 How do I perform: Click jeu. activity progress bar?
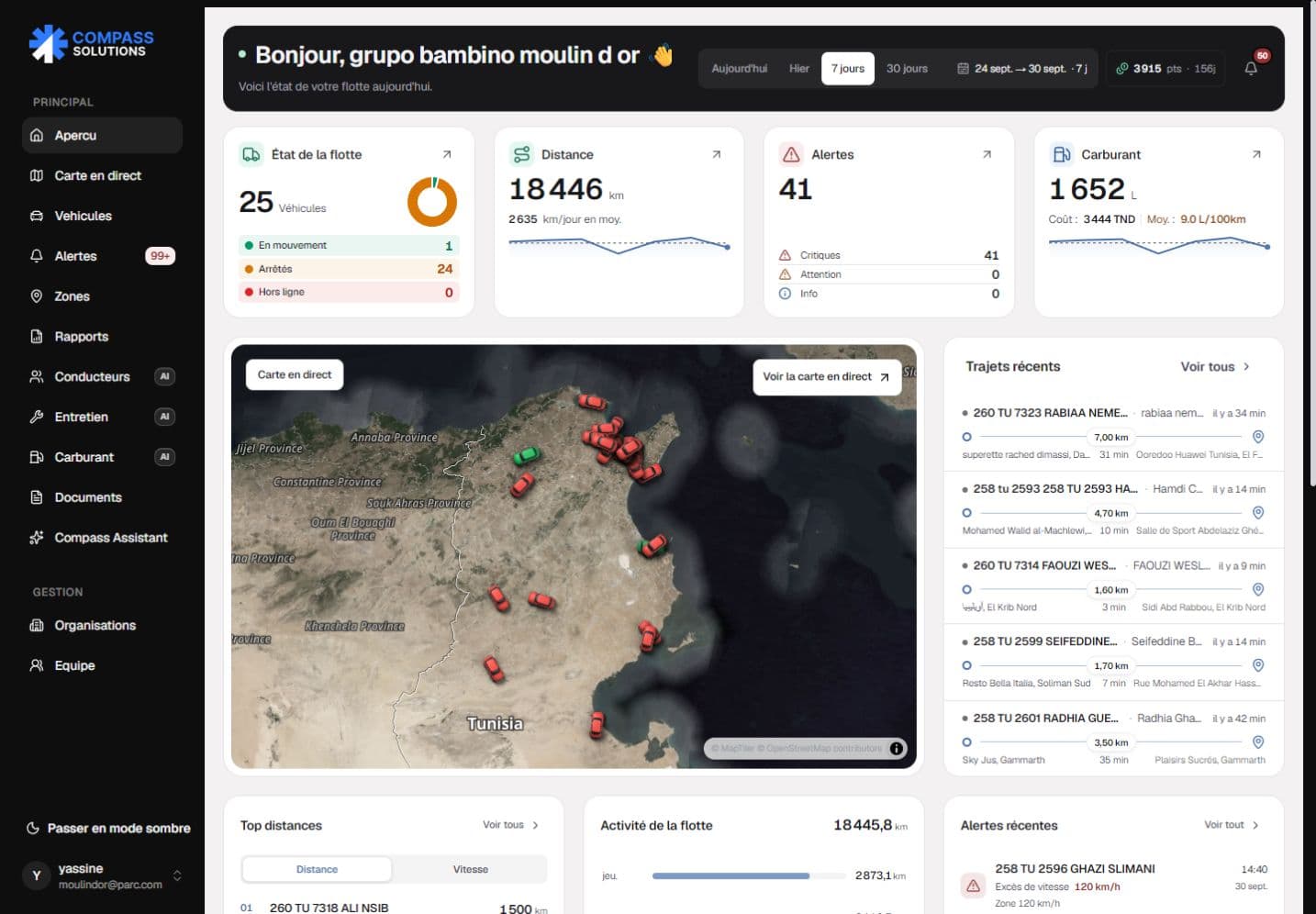pos(748,875)
